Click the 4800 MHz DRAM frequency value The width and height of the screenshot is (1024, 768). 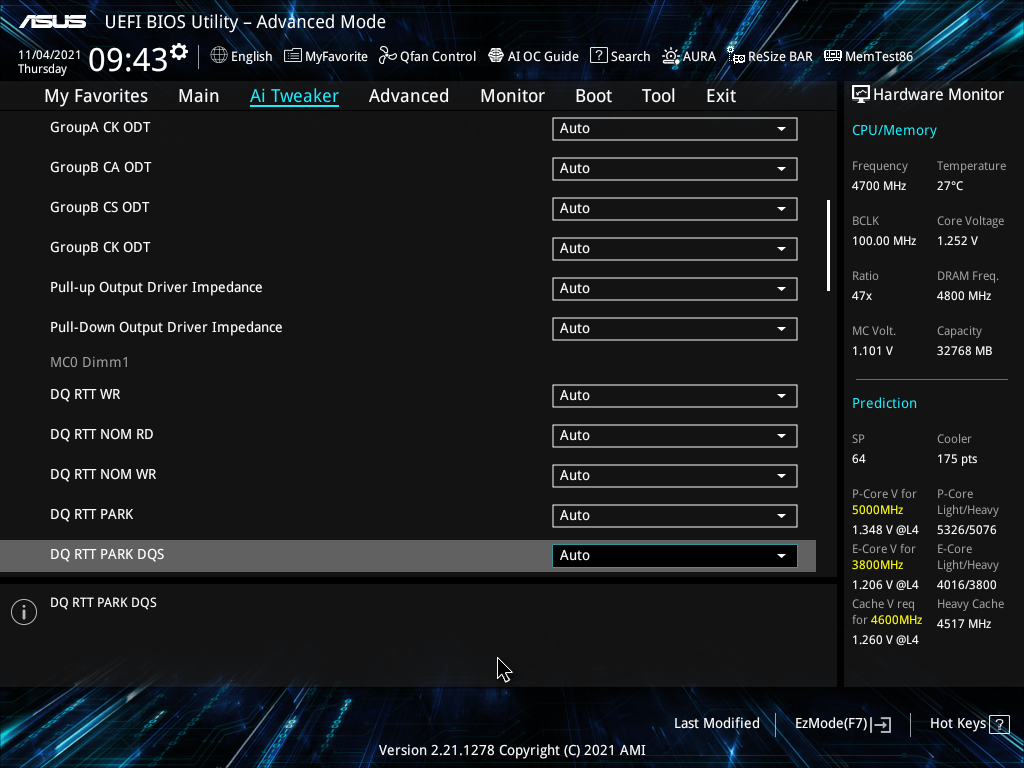tap(964, 296)
